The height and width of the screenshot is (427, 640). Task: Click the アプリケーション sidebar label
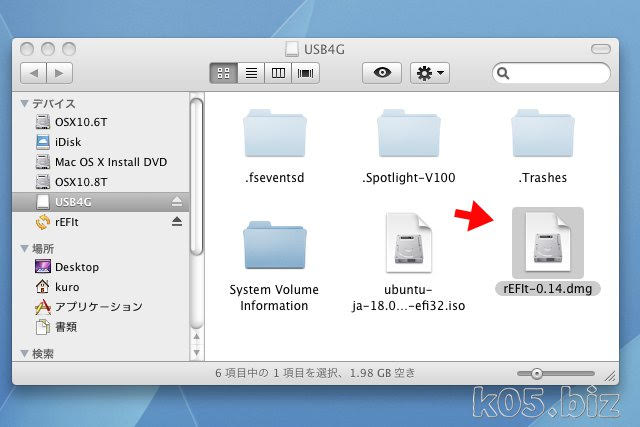99,307
